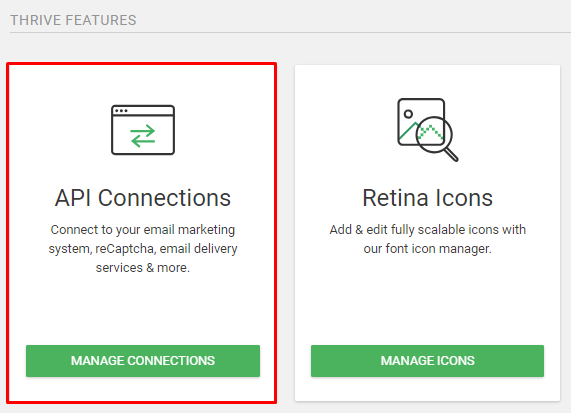
Task: Click the Thrive Features section heading
Action: (x=73, y=20)
